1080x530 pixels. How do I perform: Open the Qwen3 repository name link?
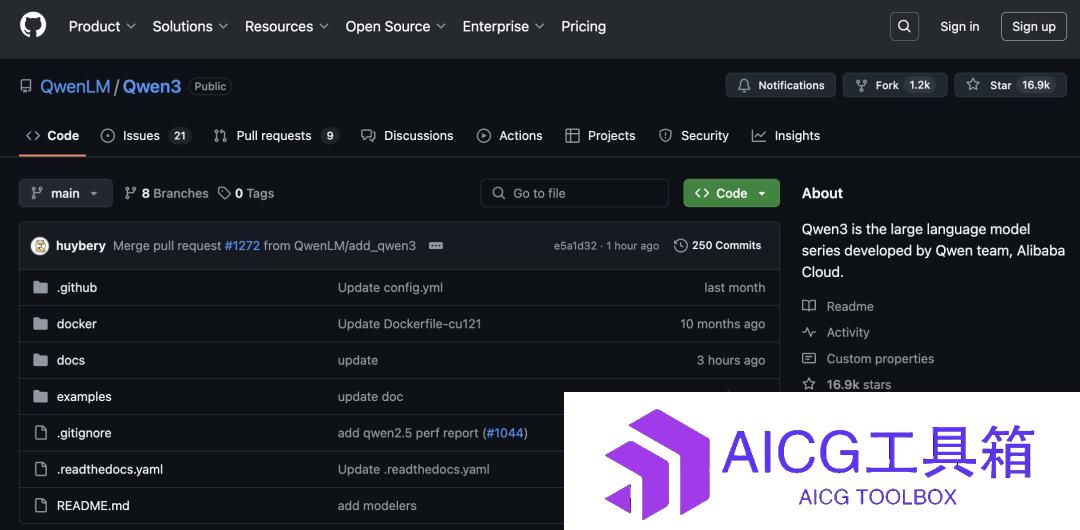(152, 86)
